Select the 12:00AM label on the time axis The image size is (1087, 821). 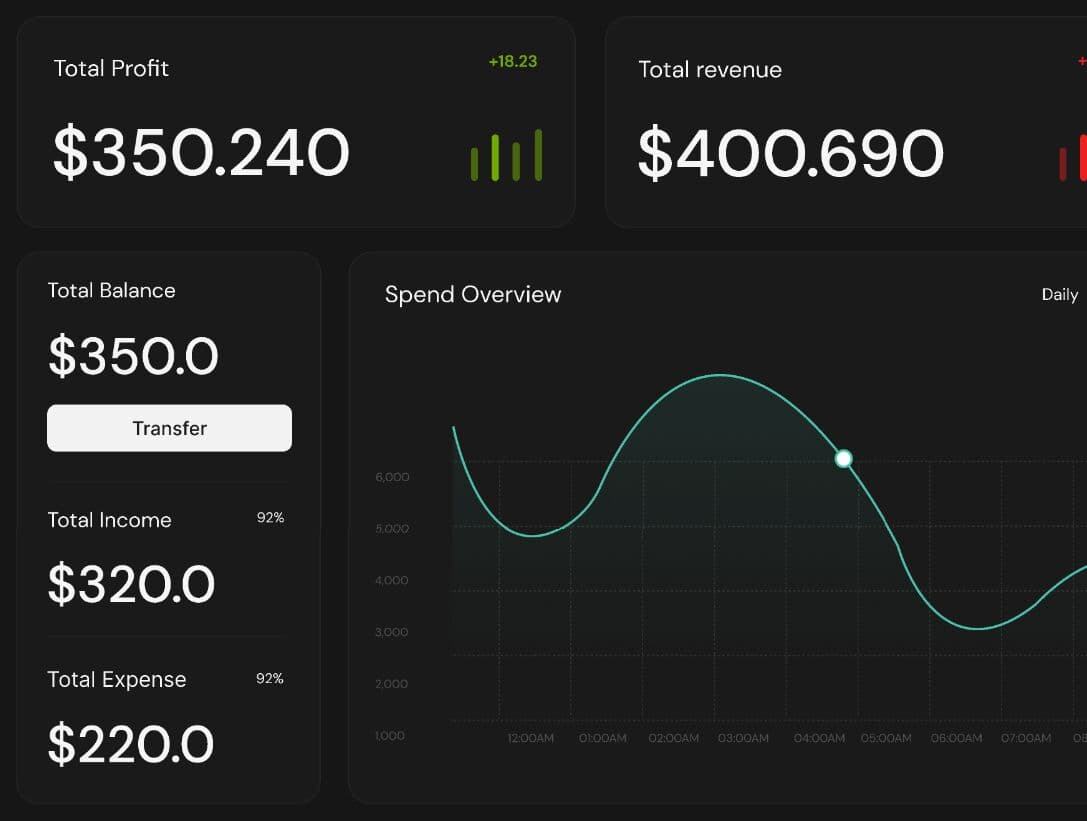pyautogui.click(x=530, y=739)
